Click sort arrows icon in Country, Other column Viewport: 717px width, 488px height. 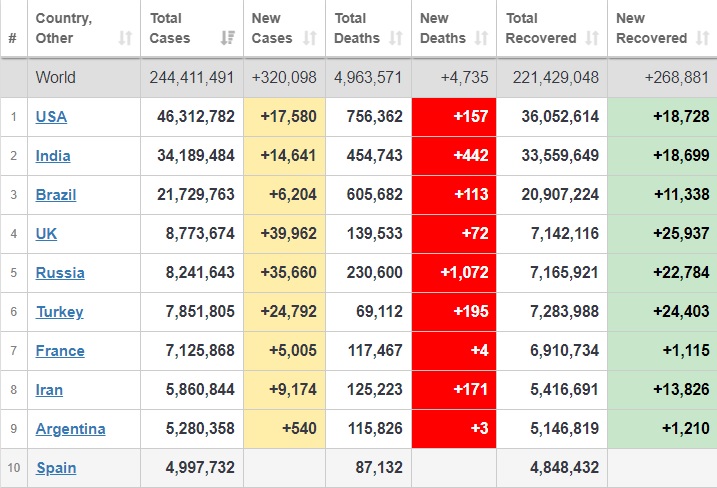(125, 38)
